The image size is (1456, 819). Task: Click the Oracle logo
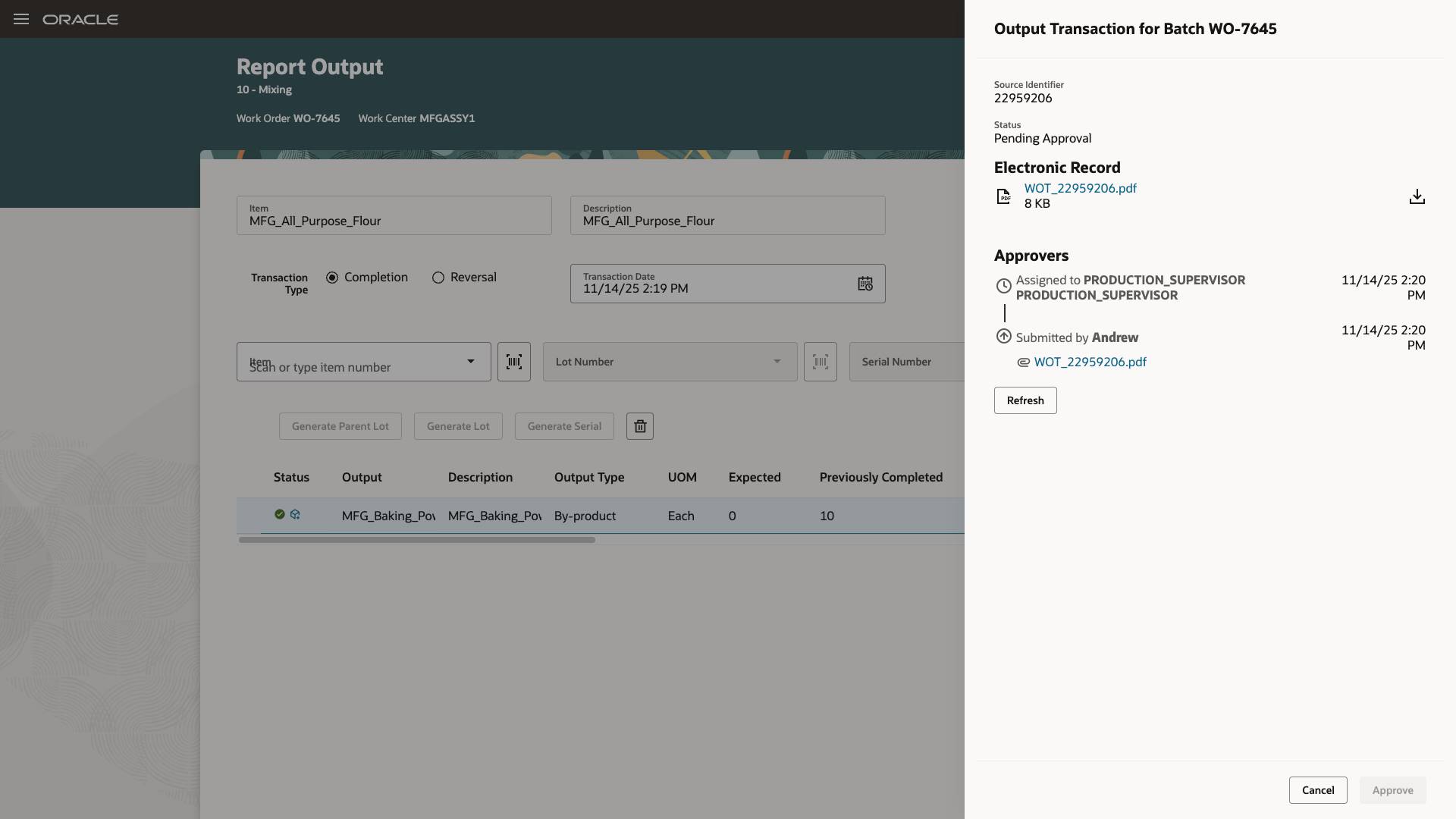coord(80,19)
